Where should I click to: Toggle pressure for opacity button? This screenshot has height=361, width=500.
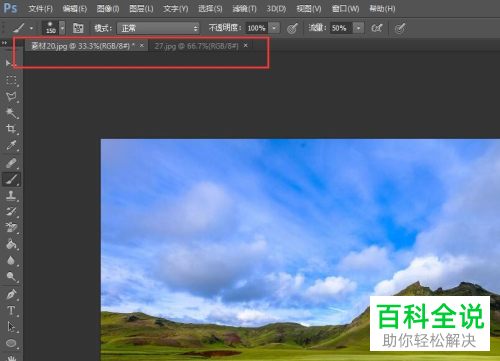pyautogui.click(x=292, y=28)
